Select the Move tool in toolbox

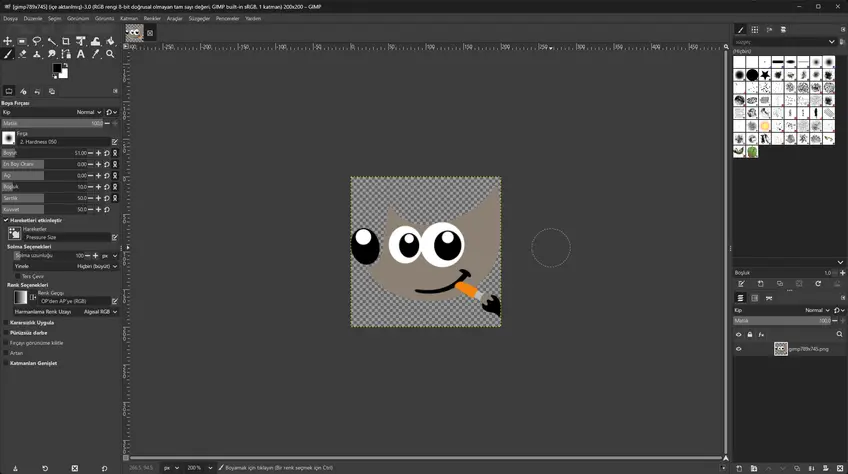(7, 41)
